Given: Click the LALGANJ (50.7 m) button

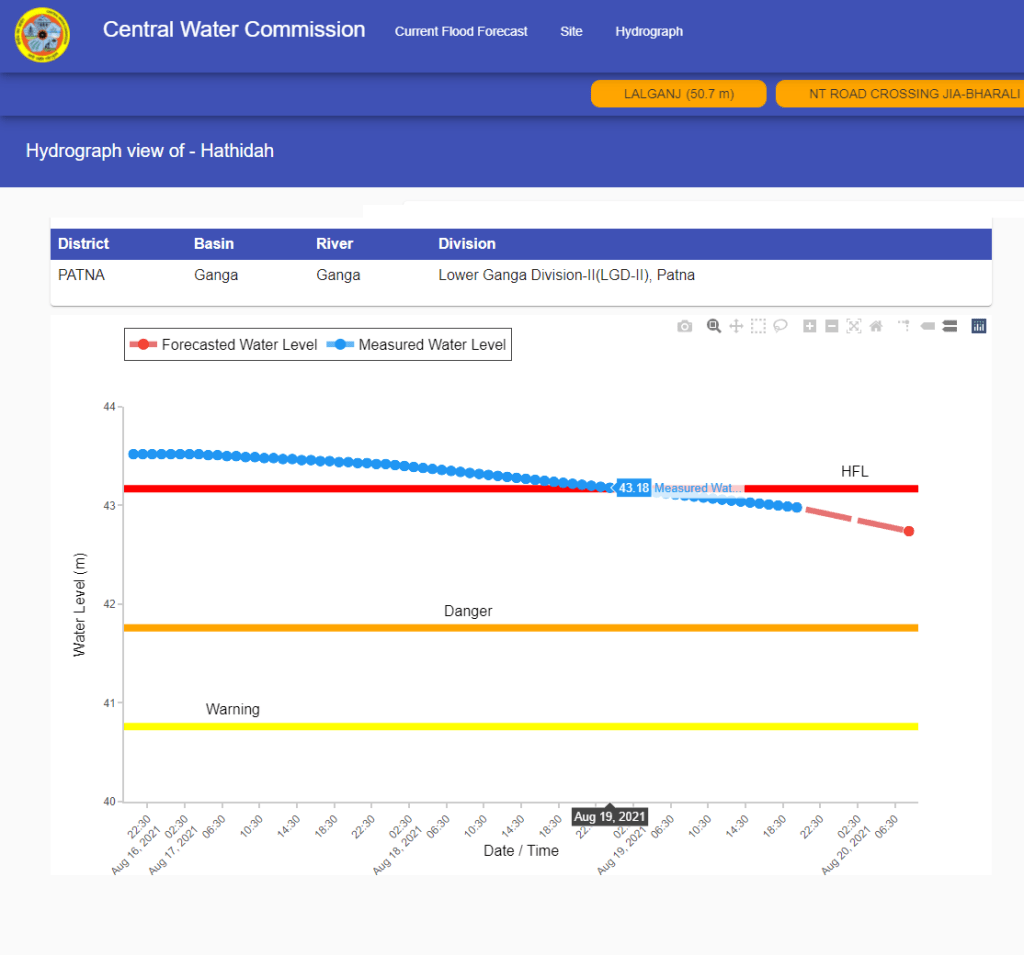Looking at the screenshot, I should [679, 94].
